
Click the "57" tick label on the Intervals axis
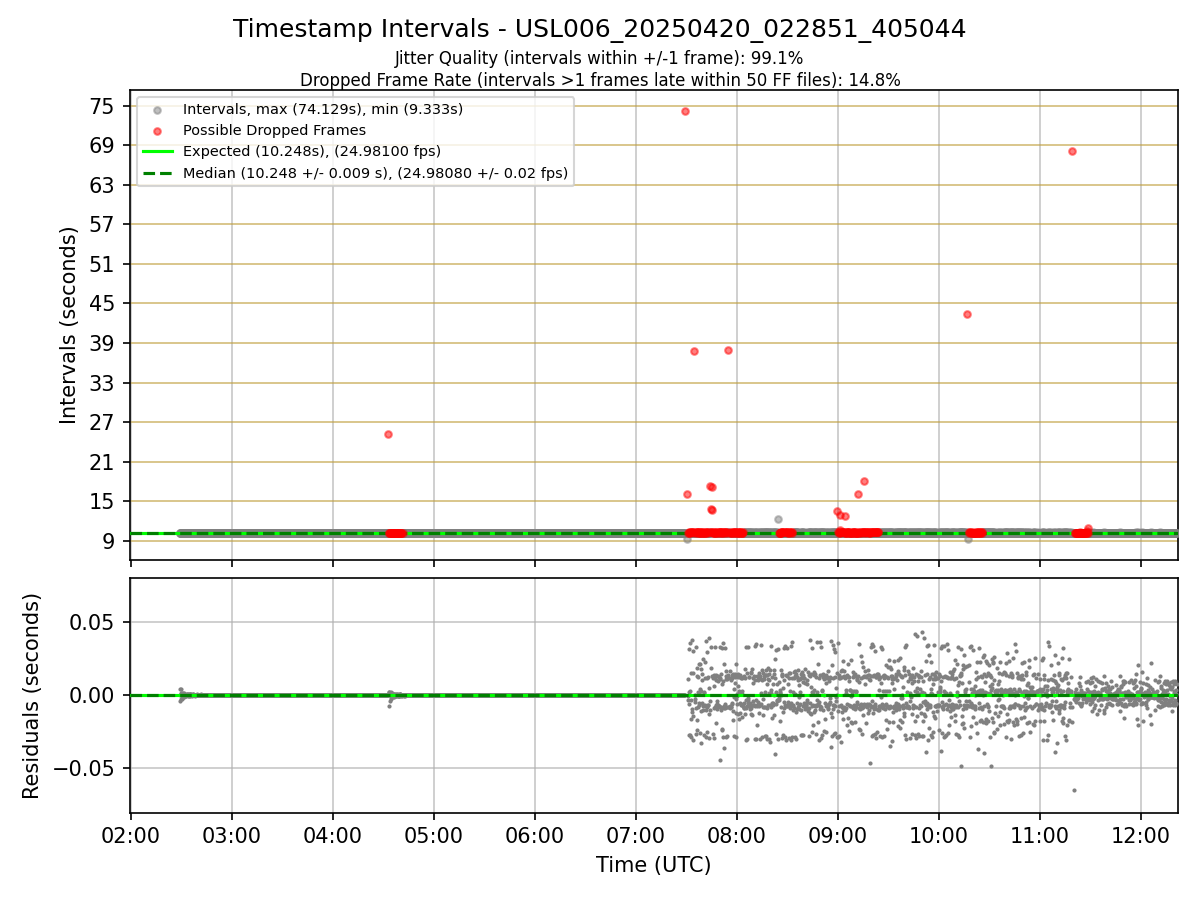coord(103,225)
